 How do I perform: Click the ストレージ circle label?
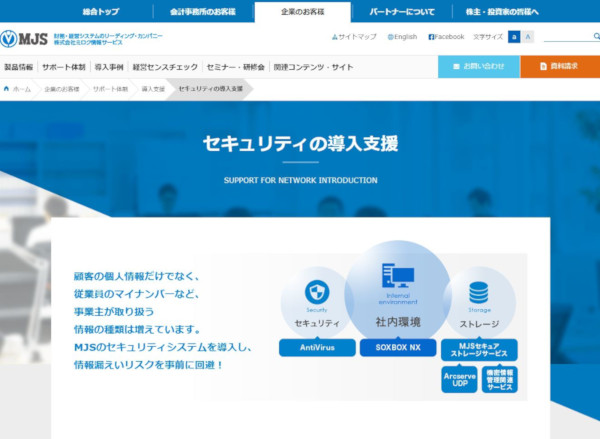point(479,324)
